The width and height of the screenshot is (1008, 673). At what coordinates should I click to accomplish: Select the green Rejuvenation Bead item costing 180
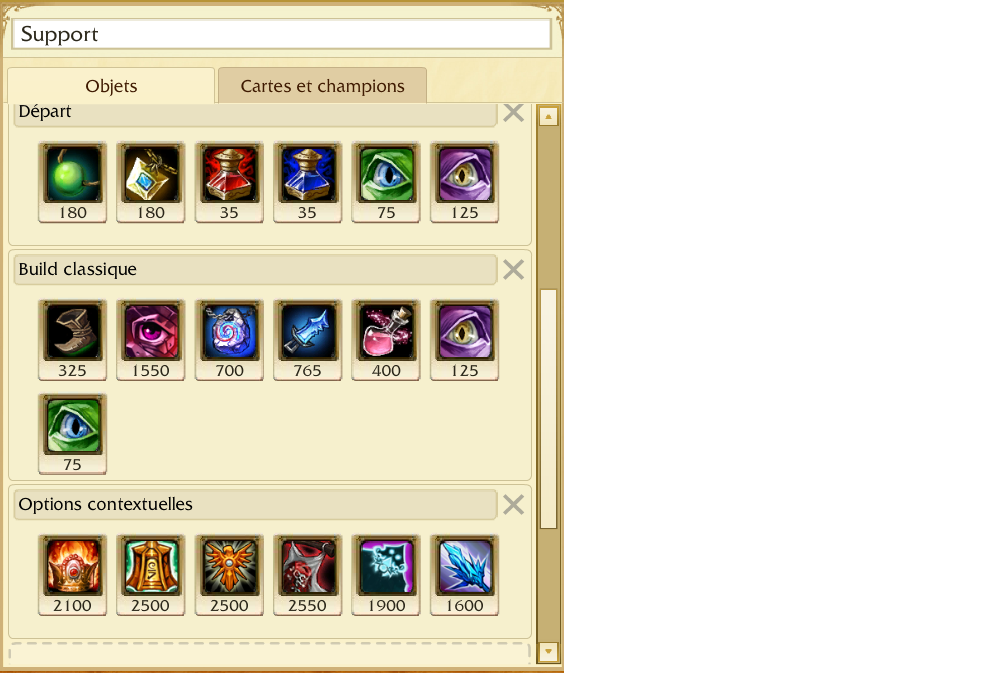72,183
